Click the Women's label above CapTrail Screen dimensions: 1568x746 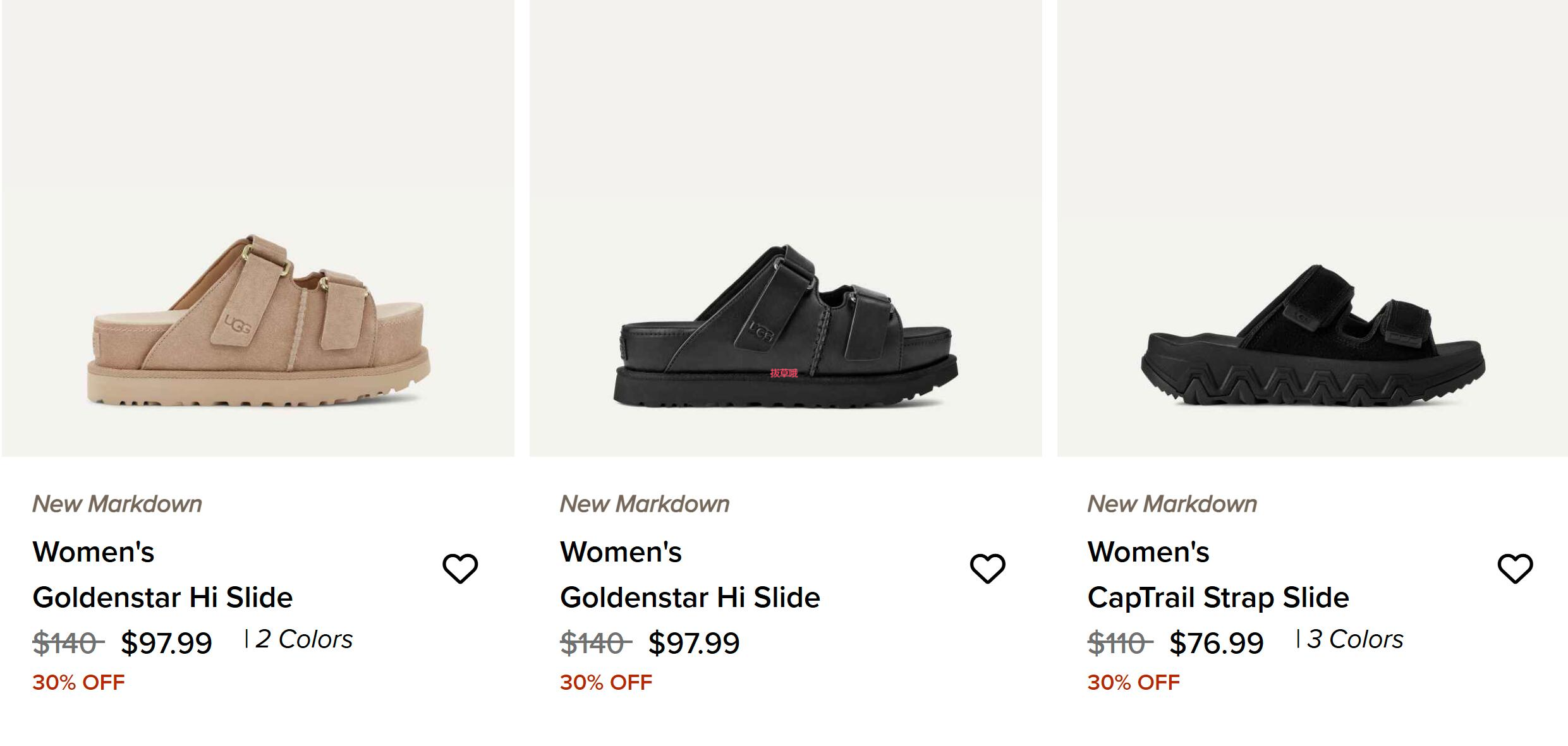point(1148,551)
